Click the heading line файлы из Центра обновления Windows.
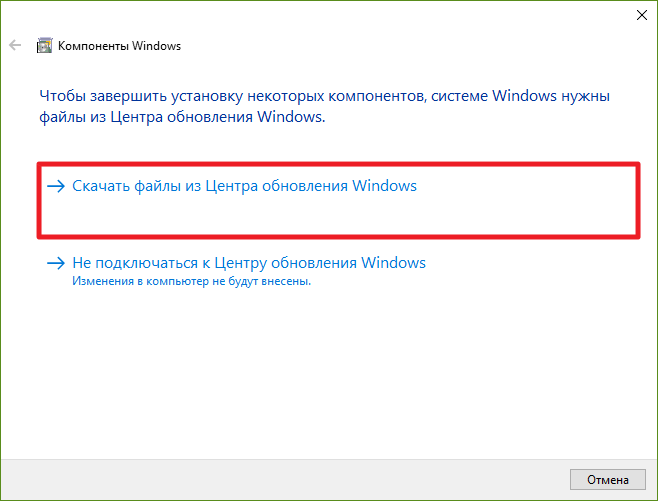 click(x=182, y=117)
